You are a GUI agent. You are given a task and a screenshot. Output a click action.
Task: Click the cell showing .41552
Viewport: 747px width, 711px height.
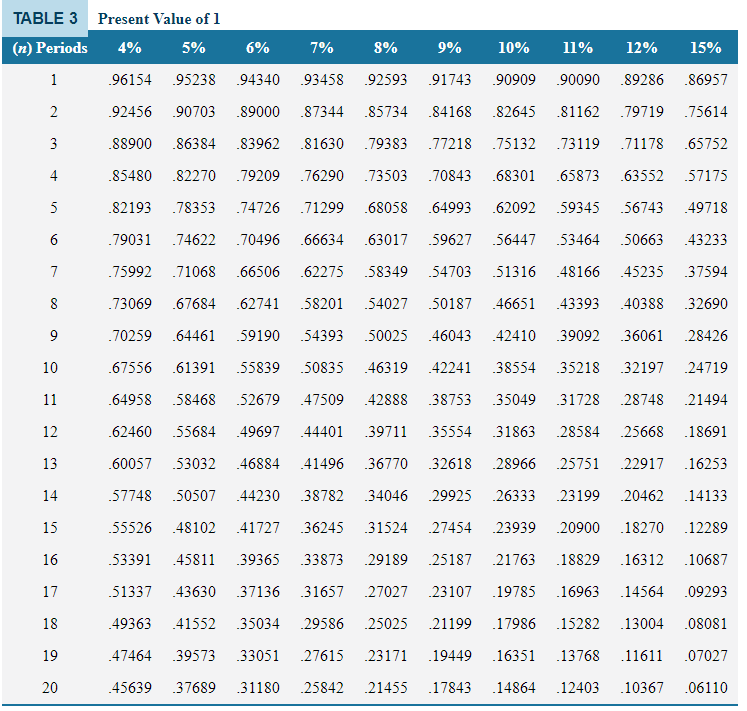point(193,624)
